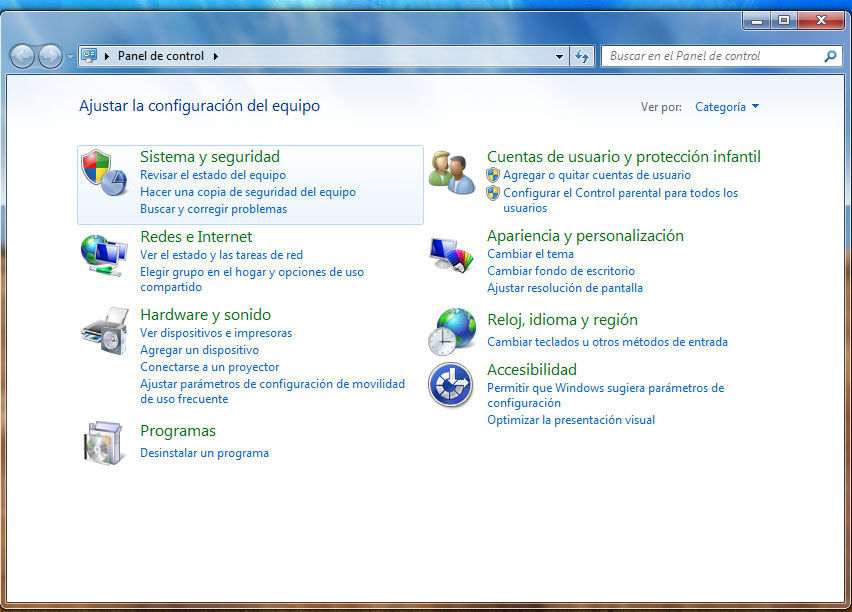852x612 pixels.
Task: Close the Panel de control window
Action: point(821,21)
